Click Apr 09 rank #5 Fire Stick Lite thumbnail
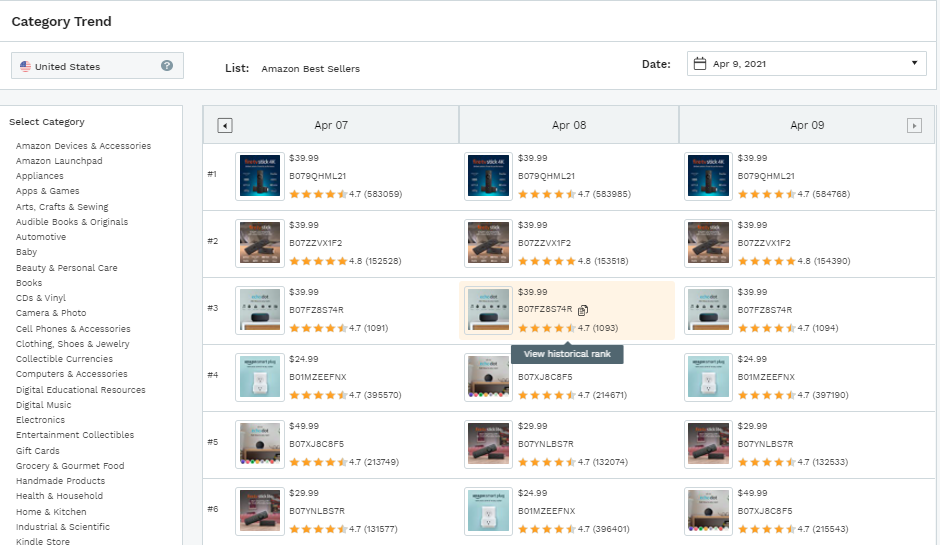This screenshot has width=940, height=545. pyautogui.click(x=708, y=444)
